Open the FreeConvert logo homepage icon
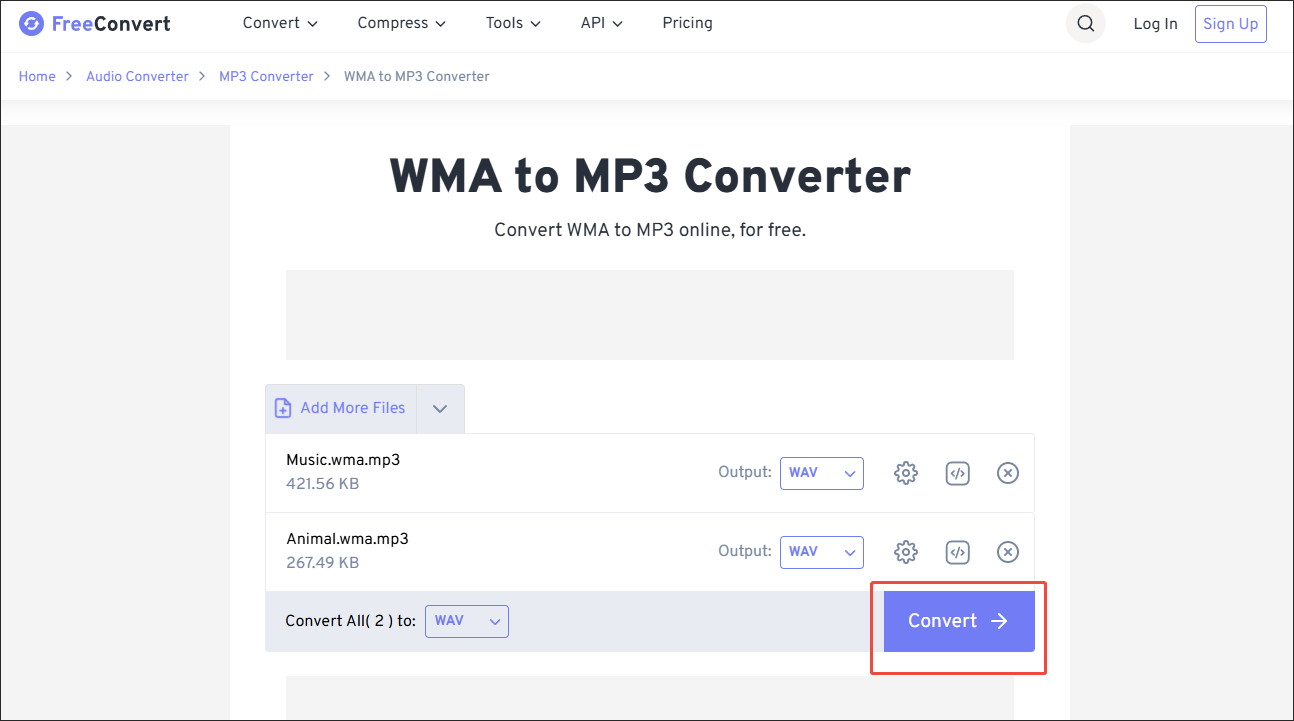1294x721 pixels. [x=94, y=23]
